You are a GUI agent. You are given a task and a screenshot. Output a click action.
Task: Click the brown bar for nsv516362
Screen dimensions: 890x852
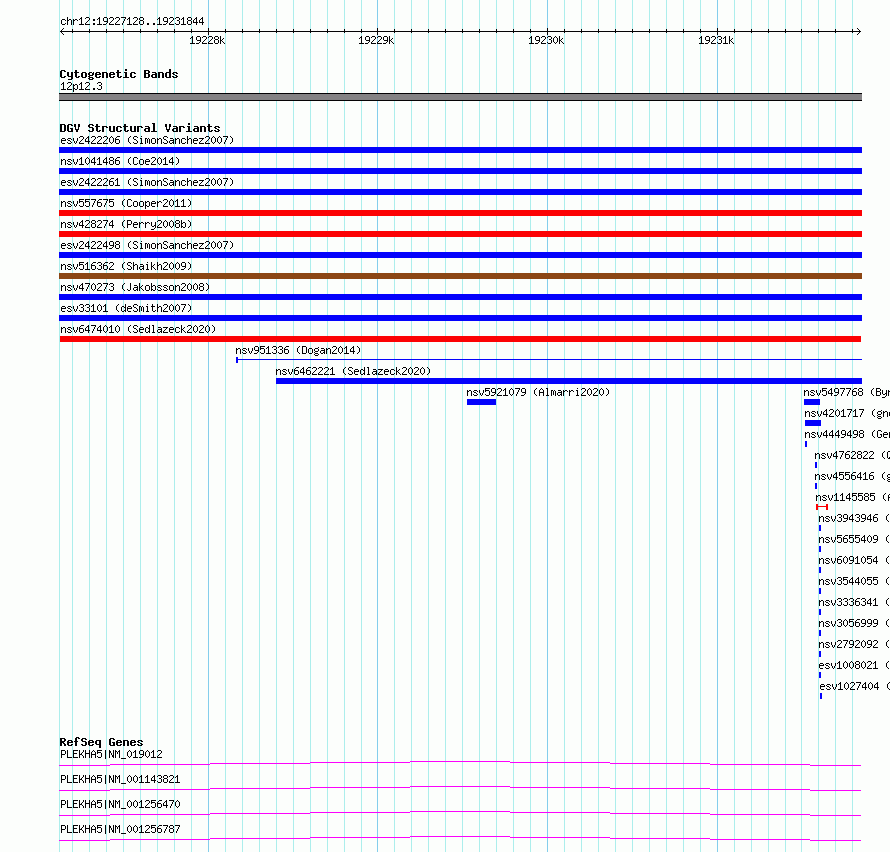pos(460,276)
